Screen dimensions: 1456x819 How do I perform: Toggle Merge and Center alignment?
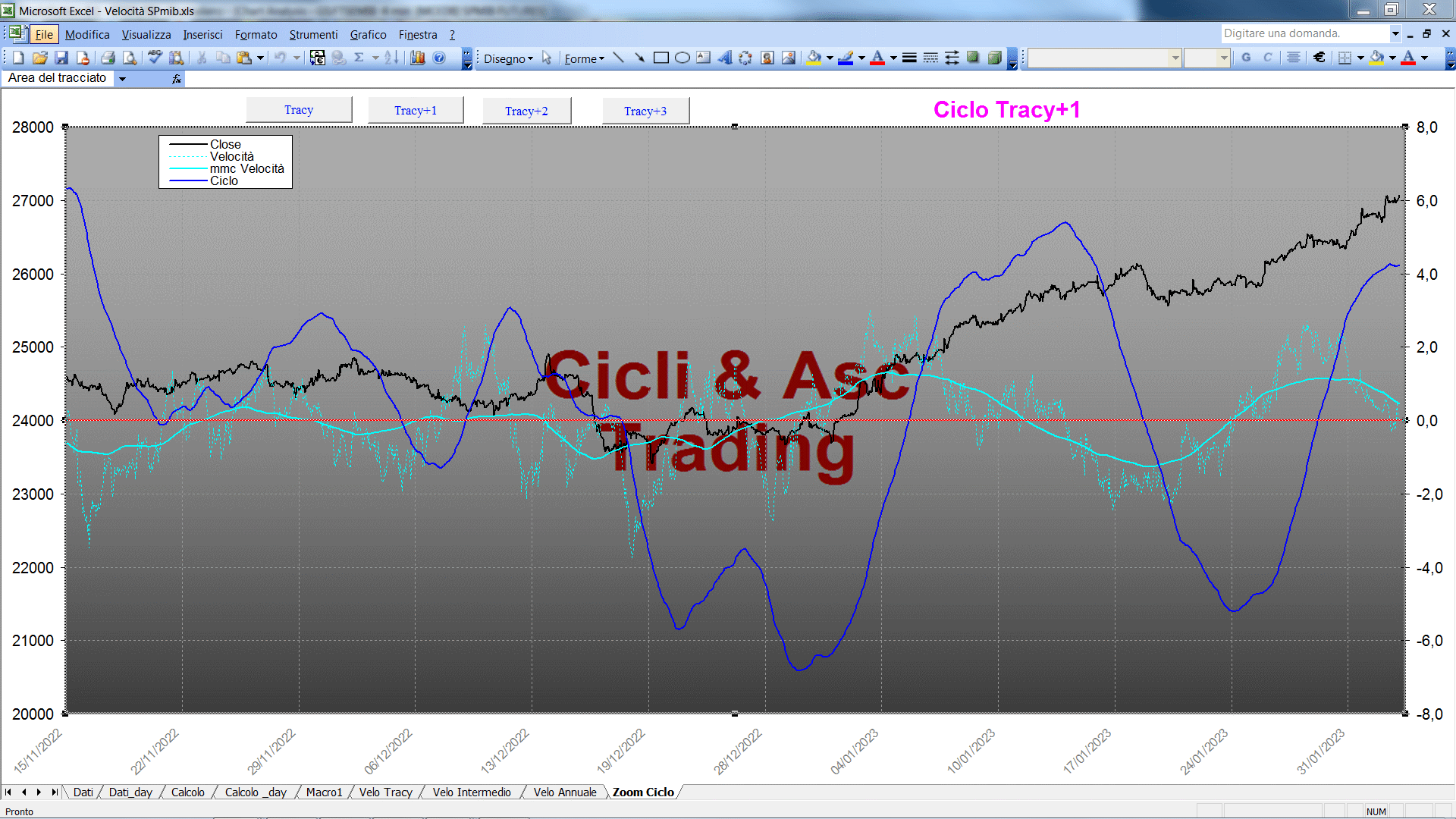tap(1294, 58)
